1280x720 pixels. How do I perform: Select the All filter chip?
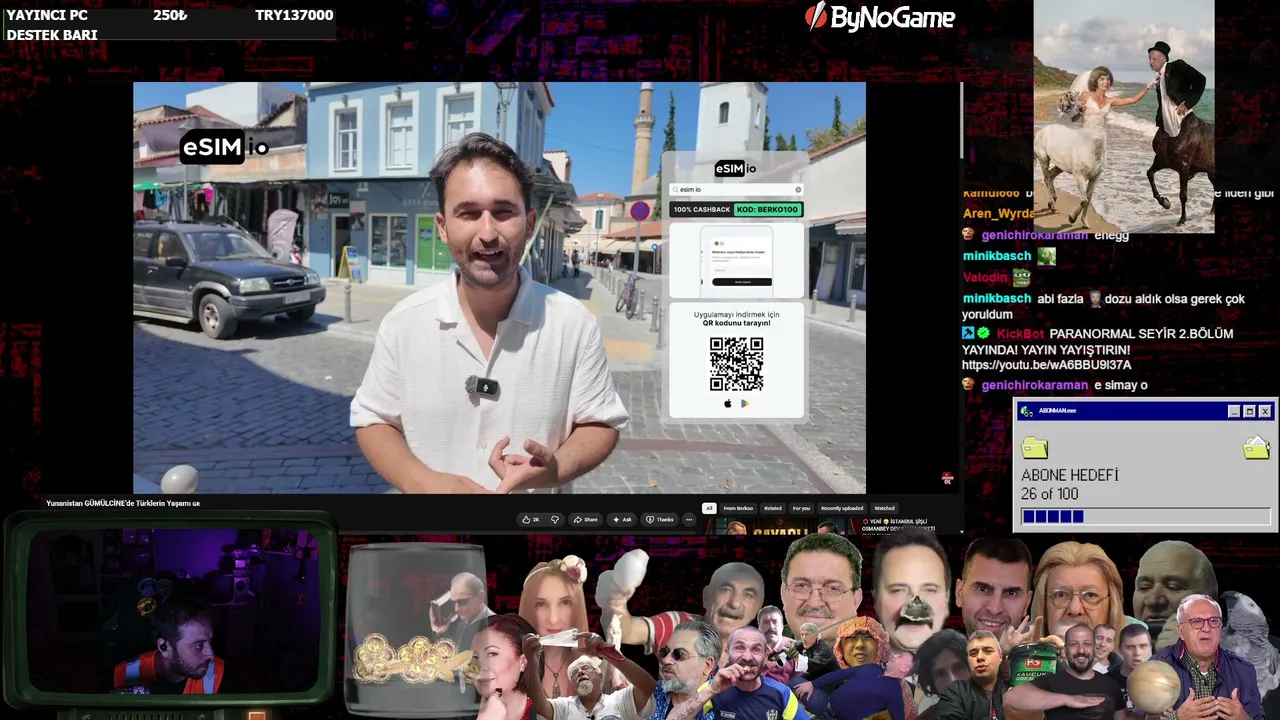(x=709, y=508)
